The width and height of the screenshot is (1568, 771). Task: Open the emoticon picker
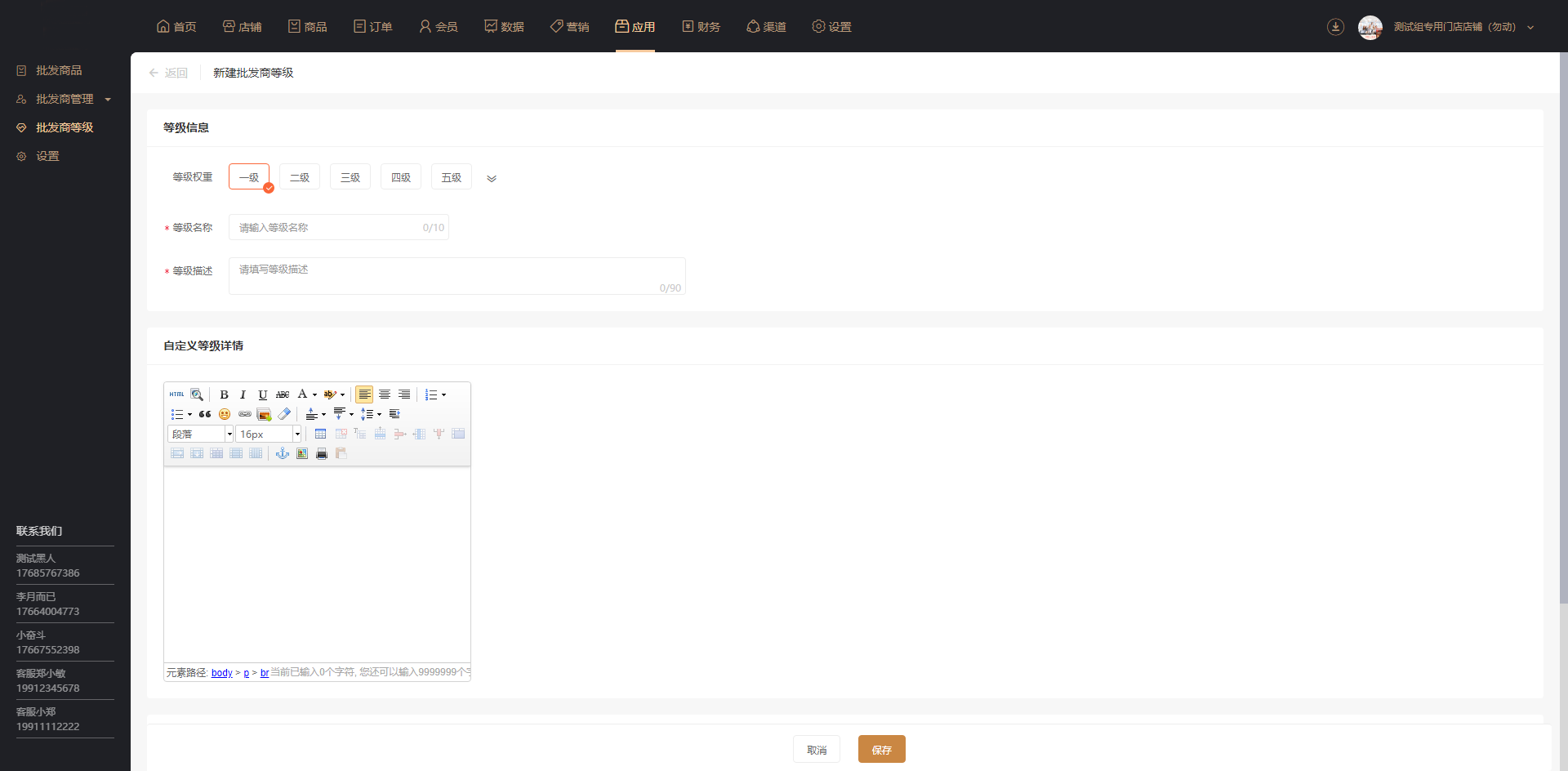click(x=225, y=414)
